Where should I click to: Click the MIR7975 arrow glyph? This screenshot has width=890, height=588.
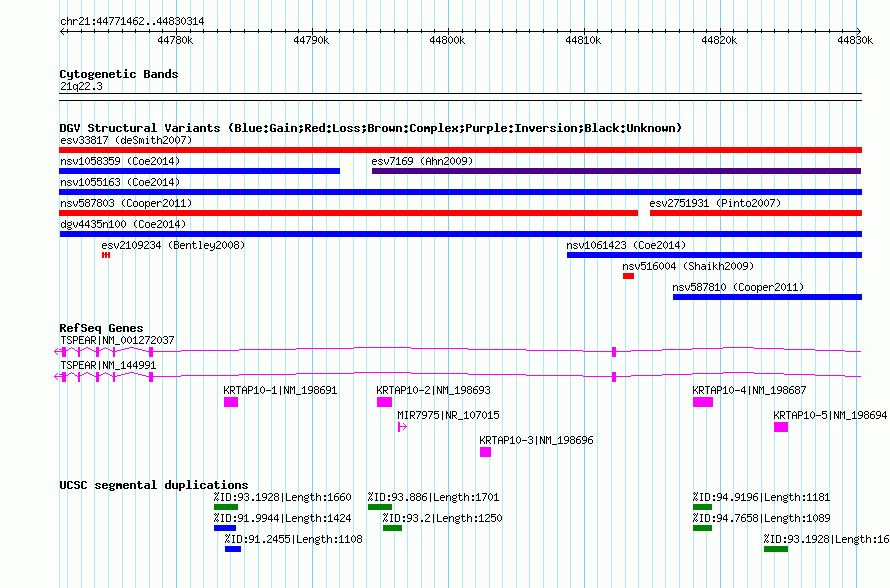[x=402, y=427]
